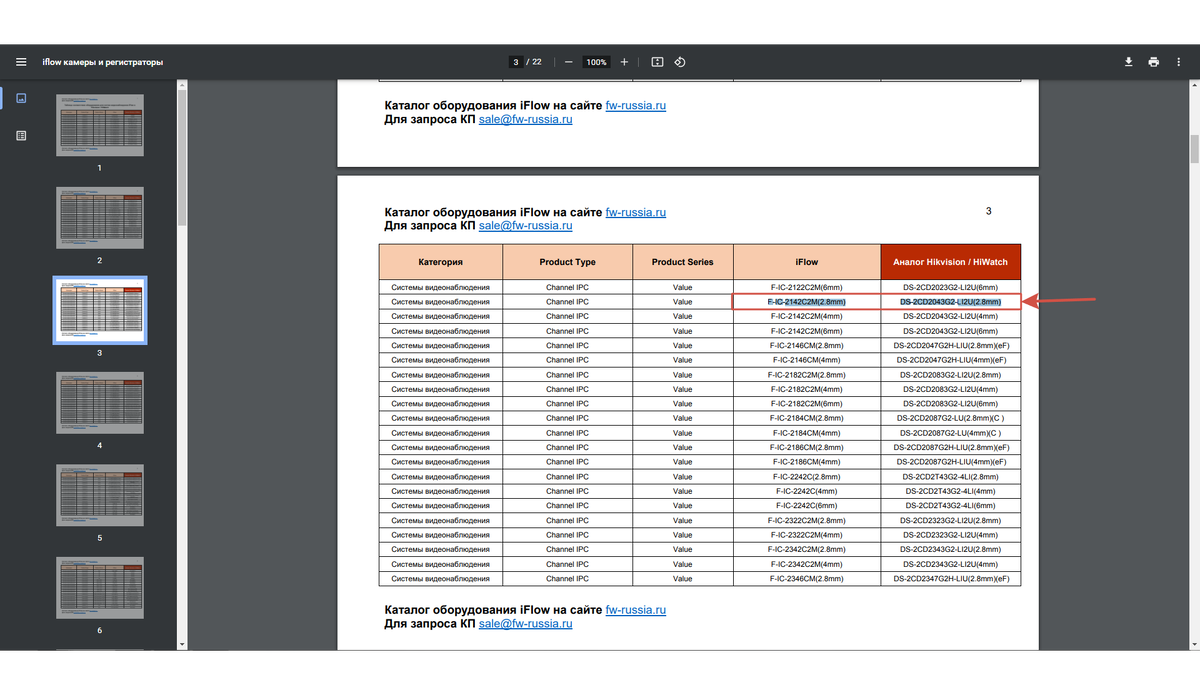Click the iFlow column header
Image resolution: width=1200 pixels, height=675 pixels.
point(807,262)
